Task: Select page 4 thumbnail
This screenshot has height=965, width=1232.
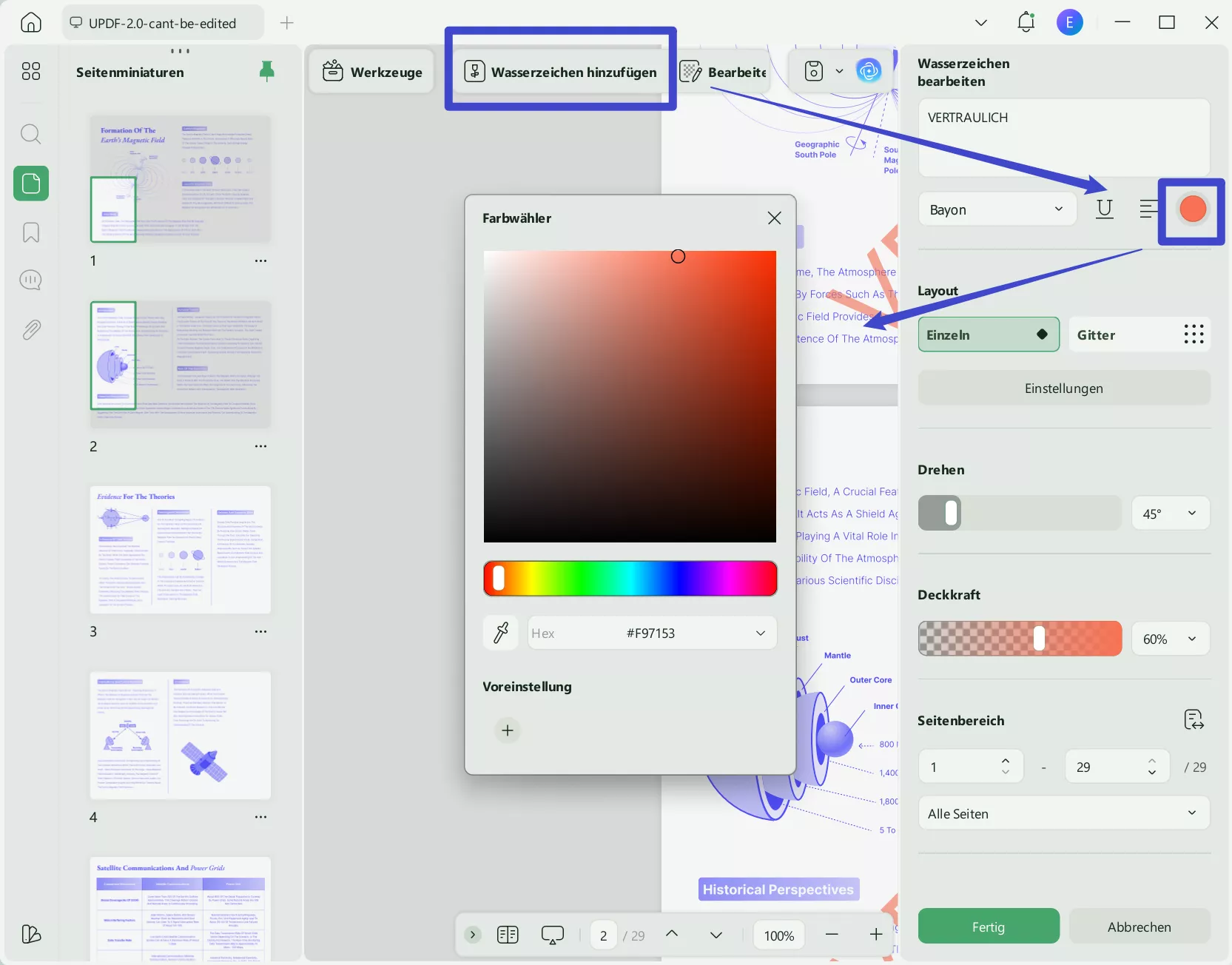Action: (x=181, y=736)
